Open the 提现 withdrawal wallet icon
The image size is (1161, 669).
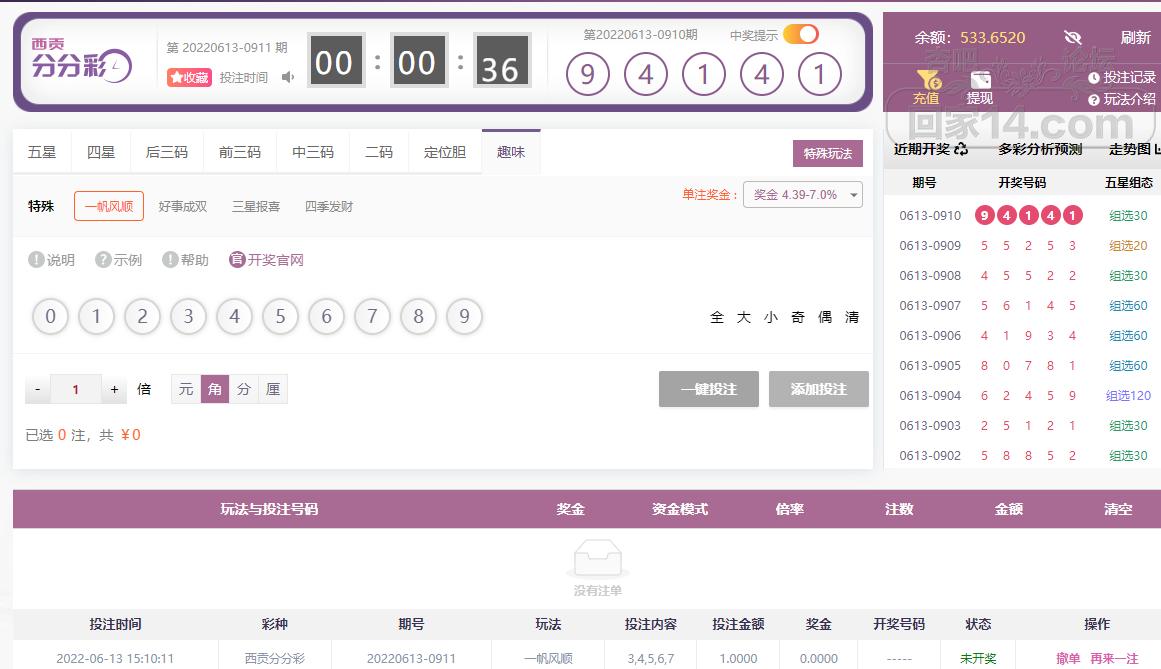[x=980, y=80]
